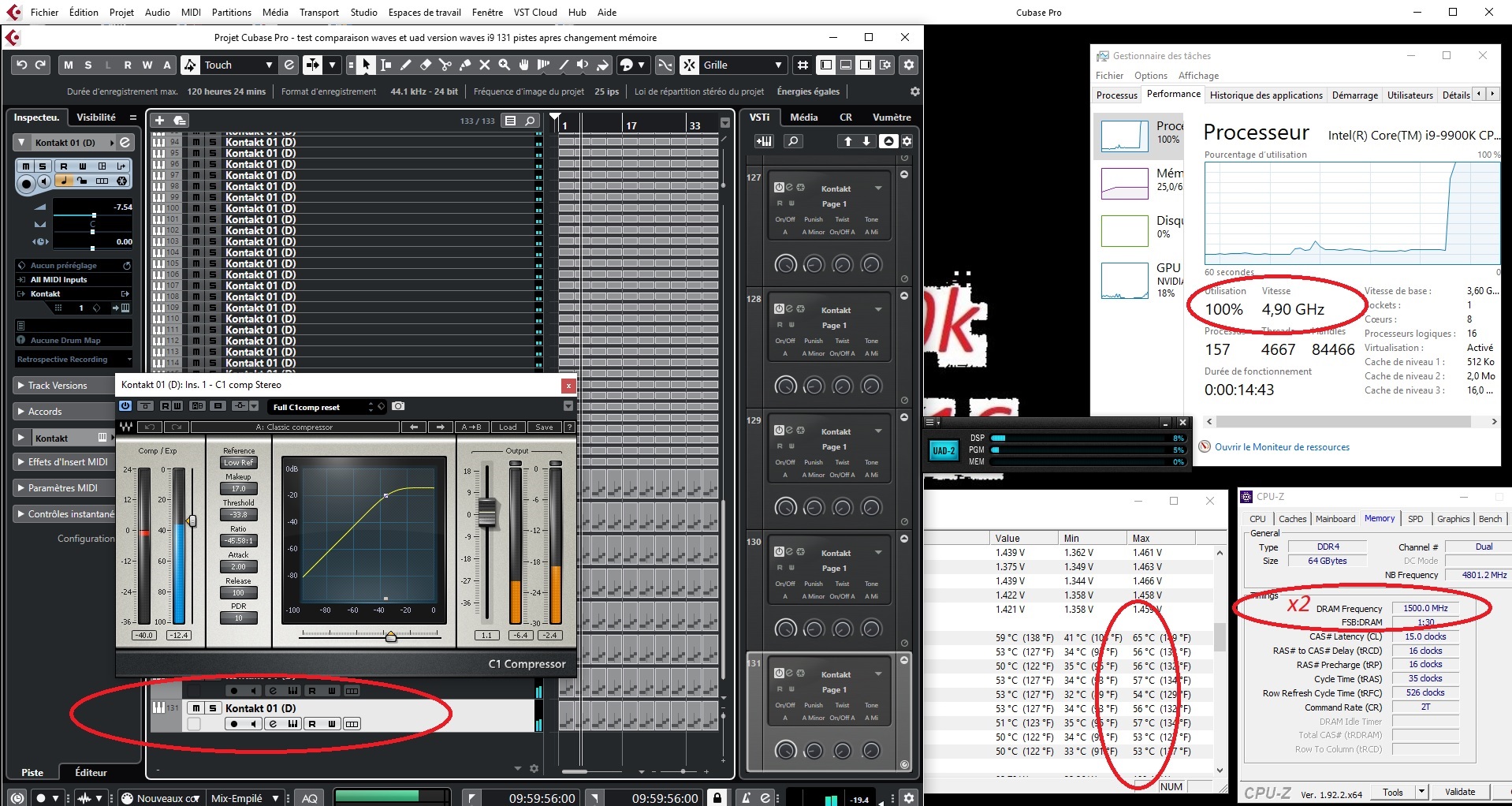
Task: Click the AQ button in transport bar
Action: coord(310,797)
